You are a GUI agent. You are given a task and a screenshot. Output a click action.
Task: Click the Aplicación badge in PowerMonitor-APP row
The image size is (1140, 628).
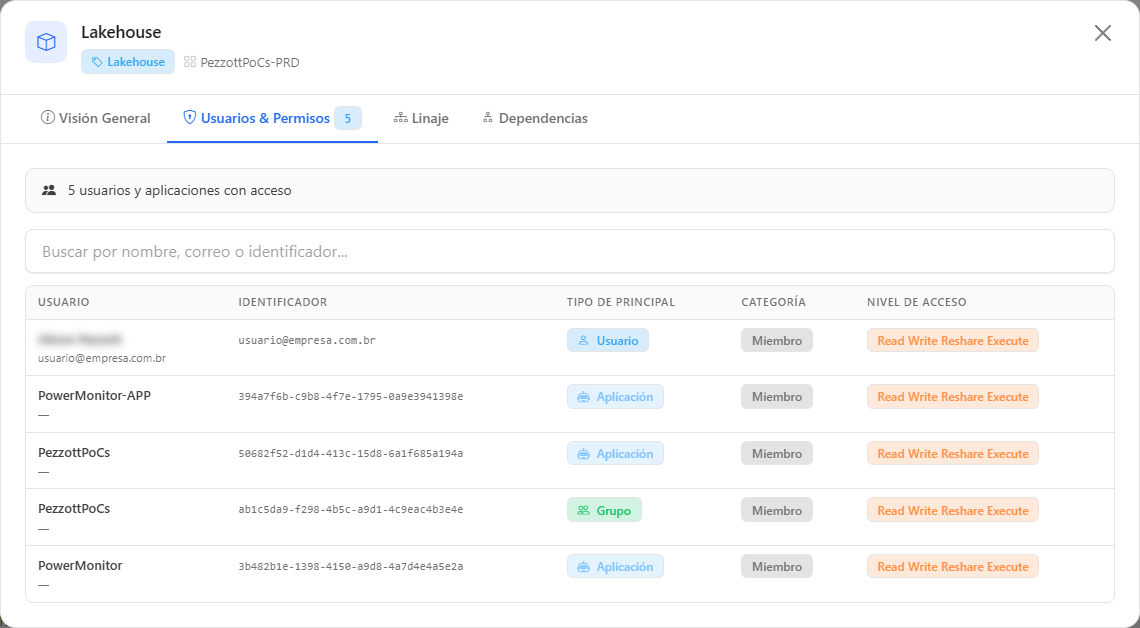point(615,397)
